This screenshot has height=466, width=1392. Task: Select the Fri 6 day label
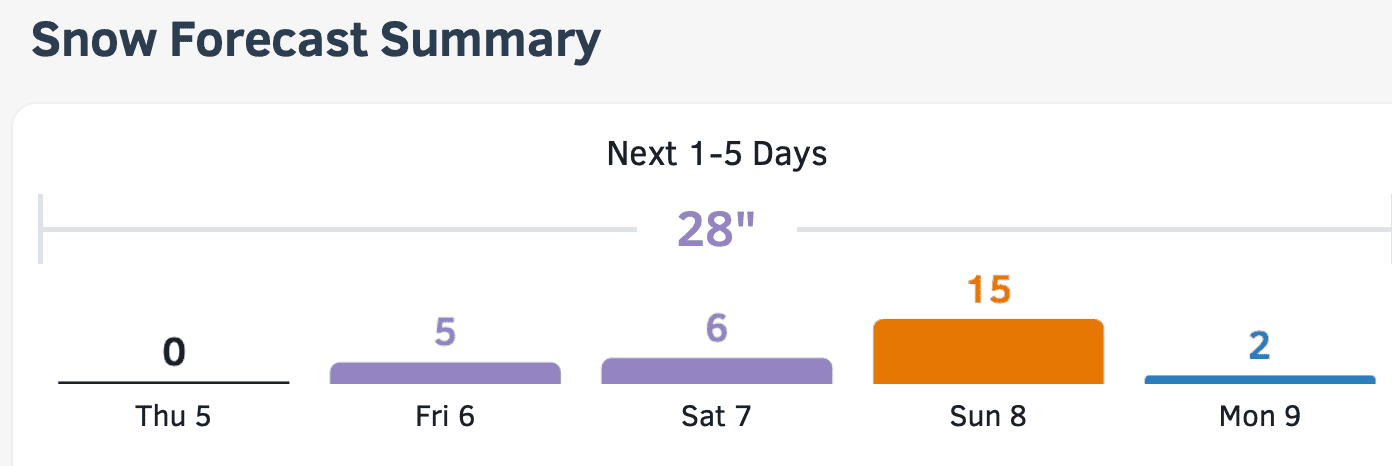[445, 416]
